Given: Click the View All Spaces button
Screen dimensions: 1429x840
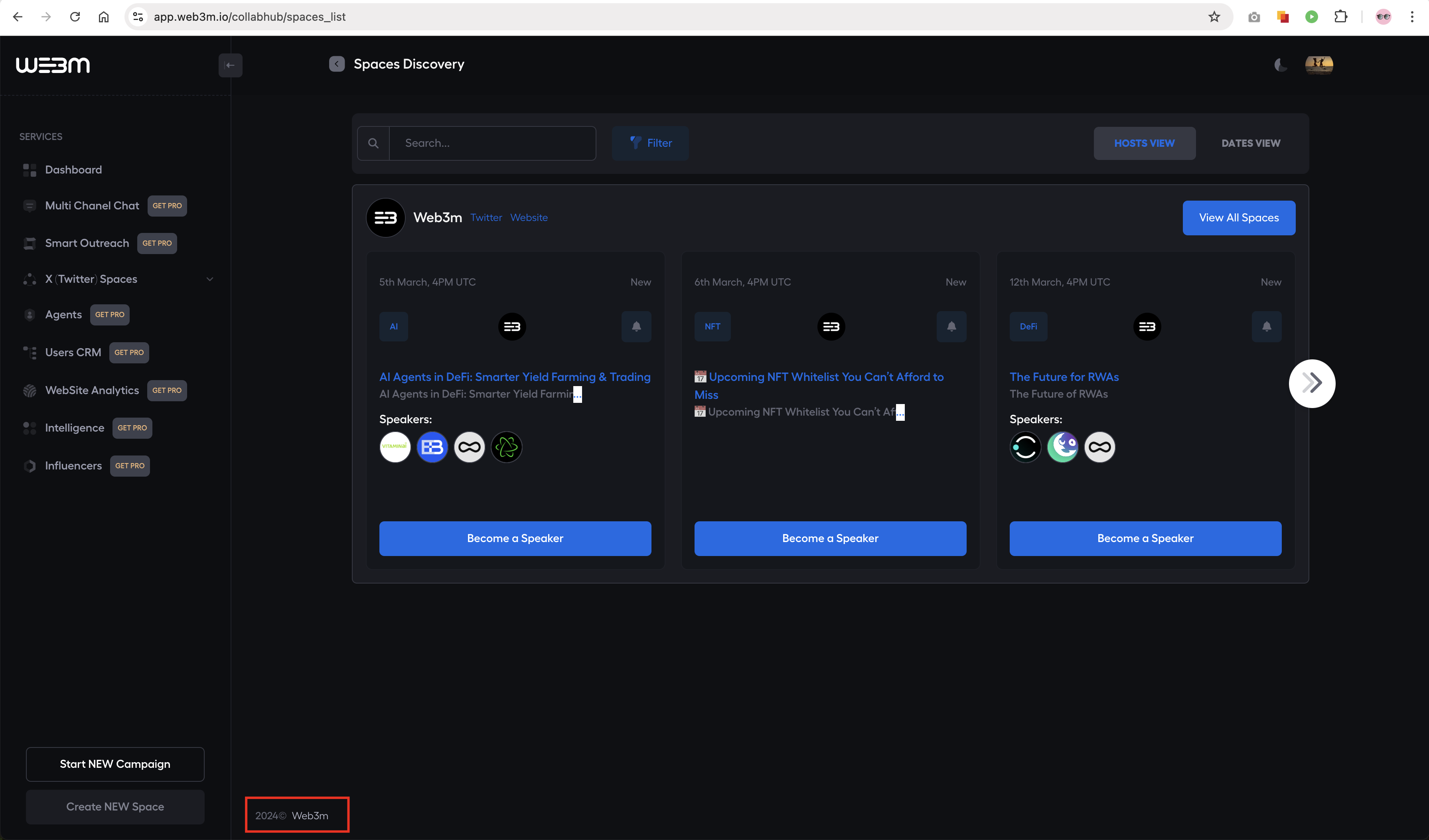Looking at the screenshot, I should 1238,218.
